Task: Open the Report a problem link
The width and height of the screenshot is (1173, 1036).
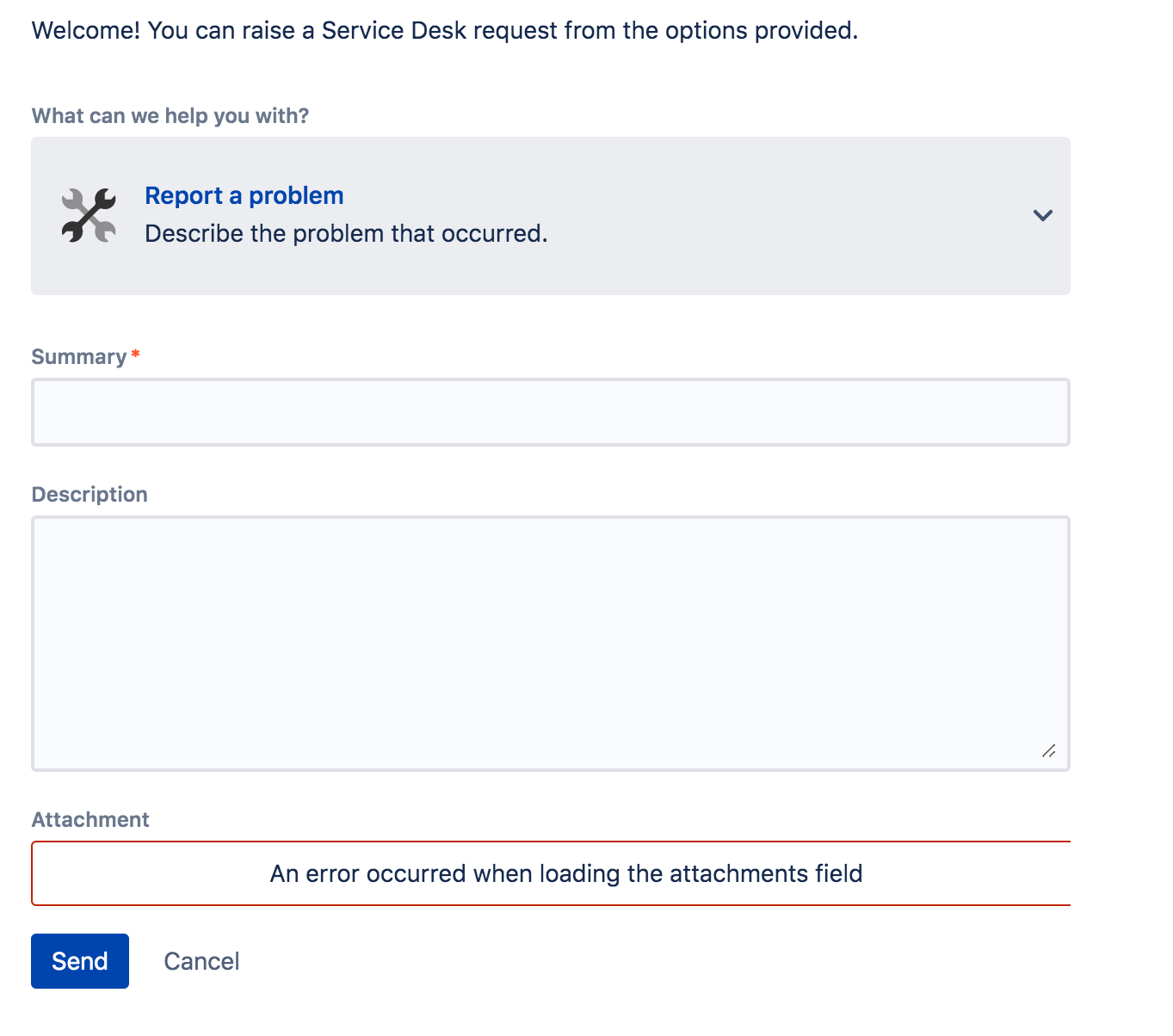Action: (x=244, y=195)
